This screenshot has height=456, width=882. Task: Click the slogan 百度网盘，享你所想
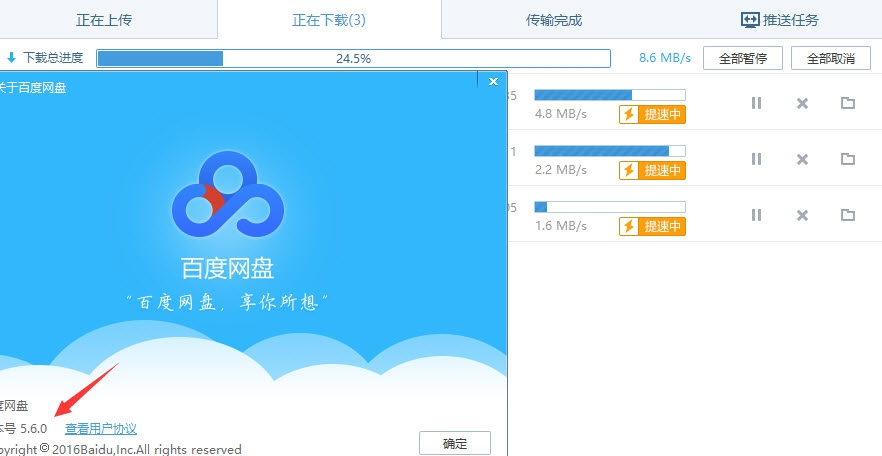point(227,303)
